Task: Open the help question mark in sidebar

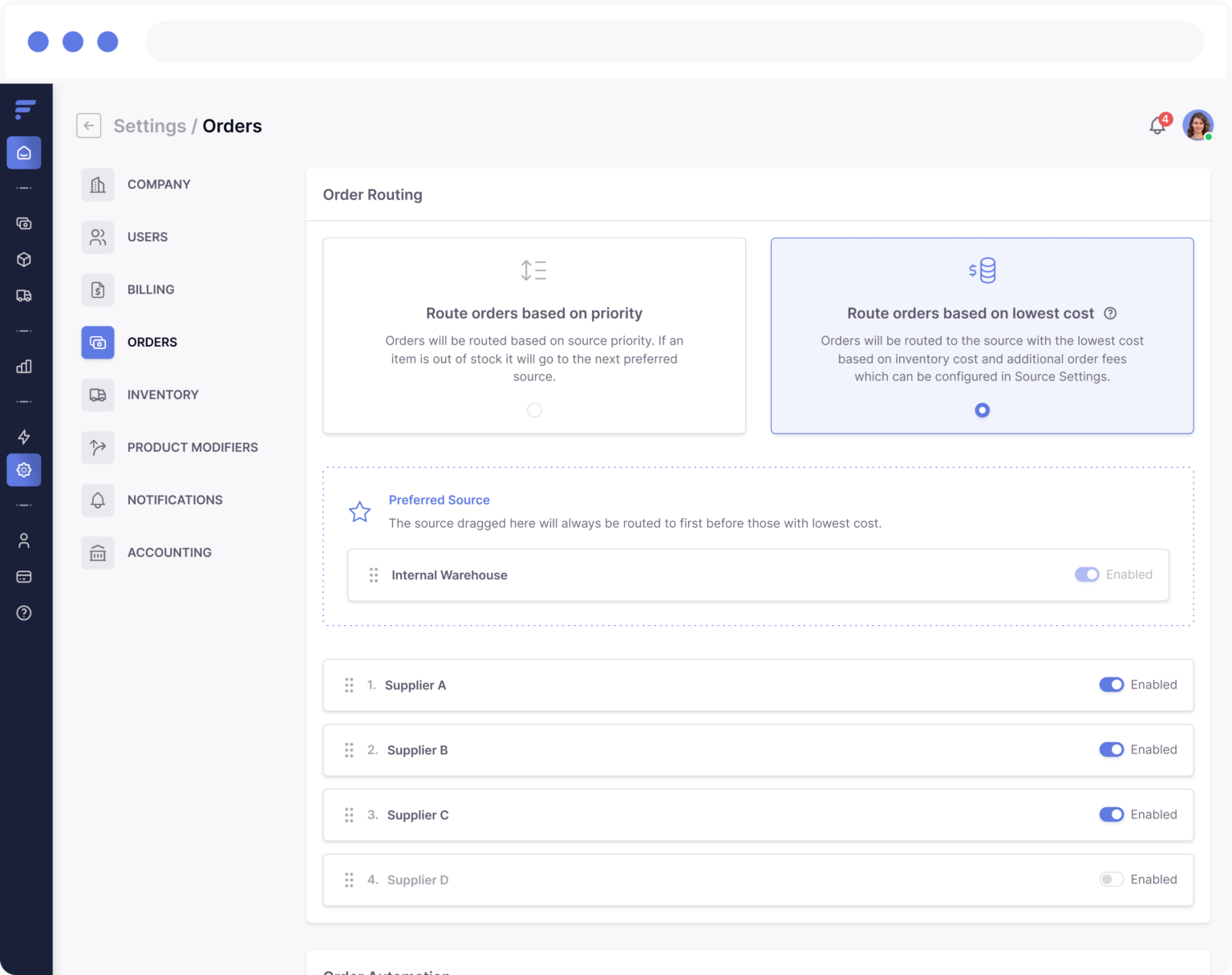Action: coord(24,613)
